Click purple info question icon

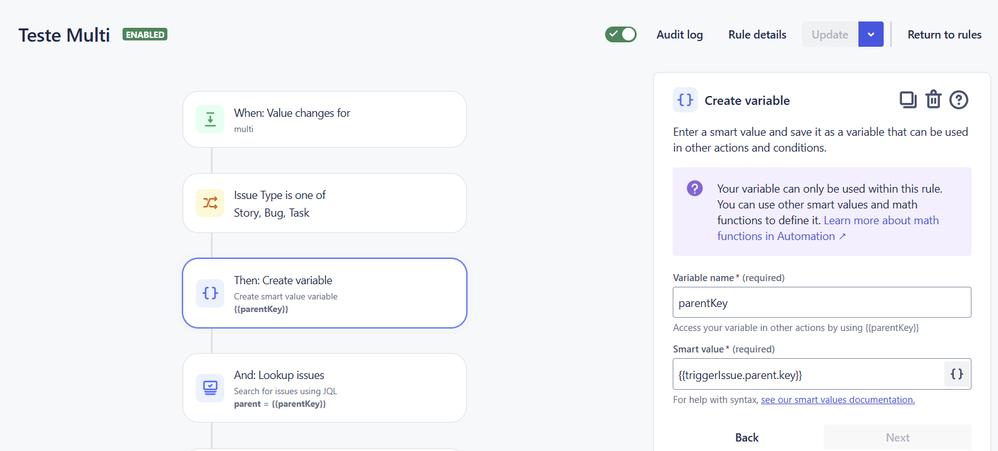(x=694, y=188)
